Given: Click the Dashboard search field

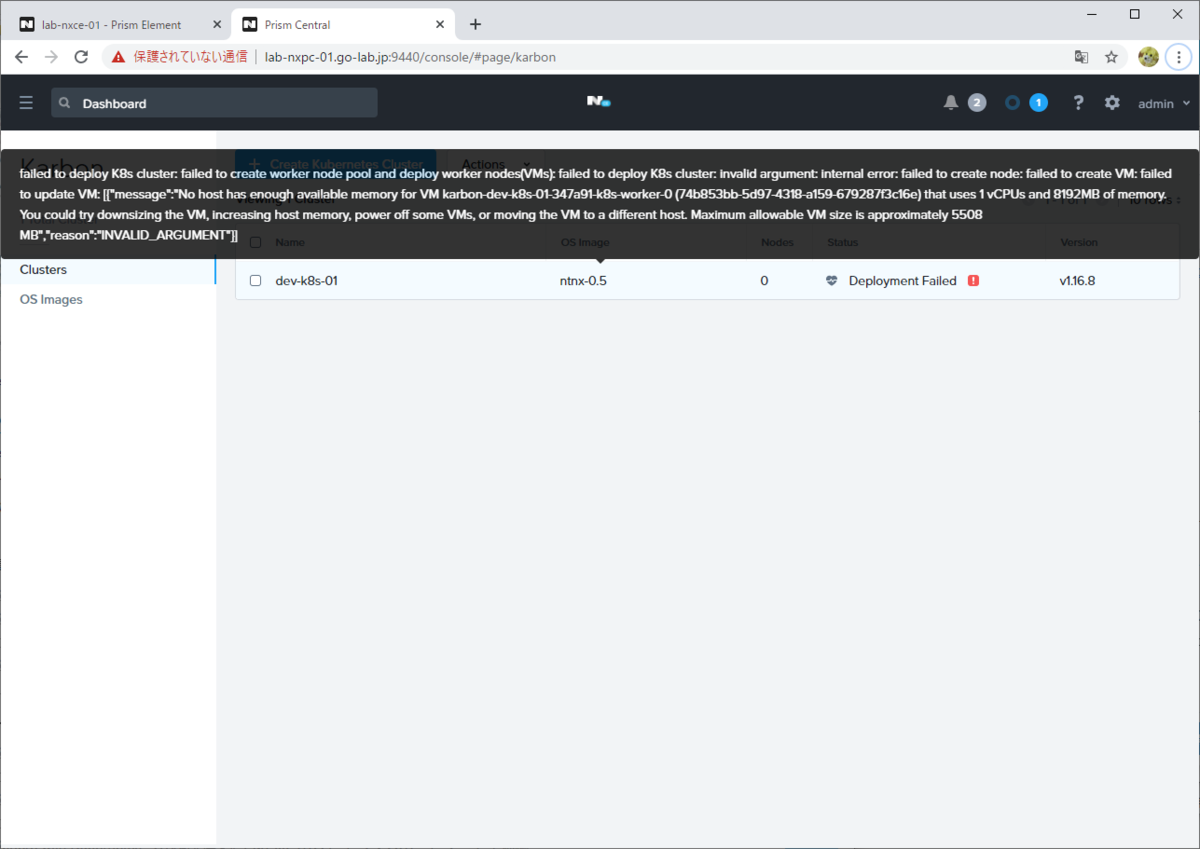Looking at the screenshot, I should click(214, 103).
